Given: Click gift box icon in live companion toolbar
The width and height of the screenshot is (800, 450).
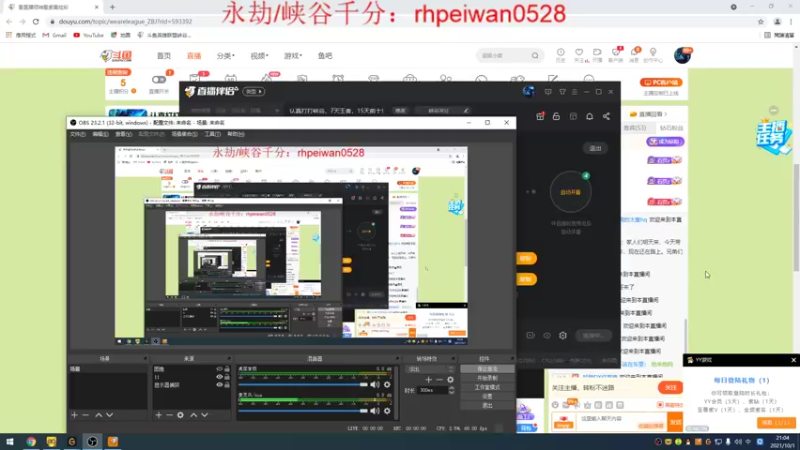Looking at the screenshot, I should [540, 116].
